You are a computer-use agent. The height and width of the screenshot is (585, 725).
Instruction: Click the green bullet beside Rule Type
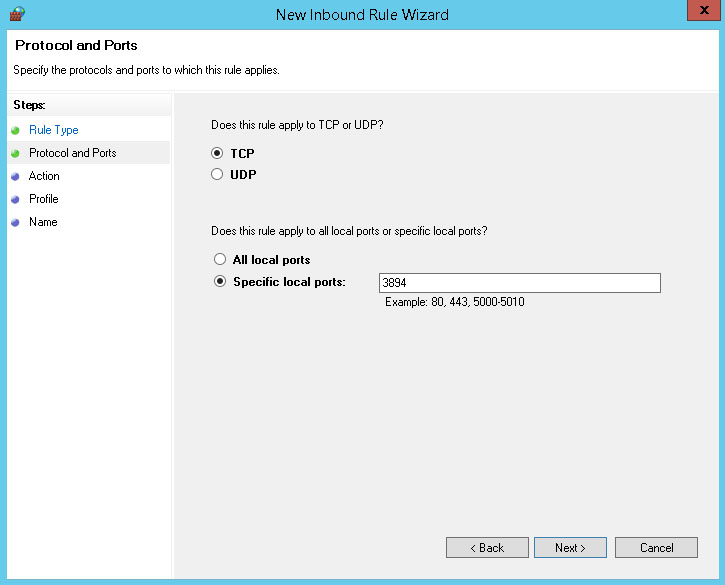point(15,130)
